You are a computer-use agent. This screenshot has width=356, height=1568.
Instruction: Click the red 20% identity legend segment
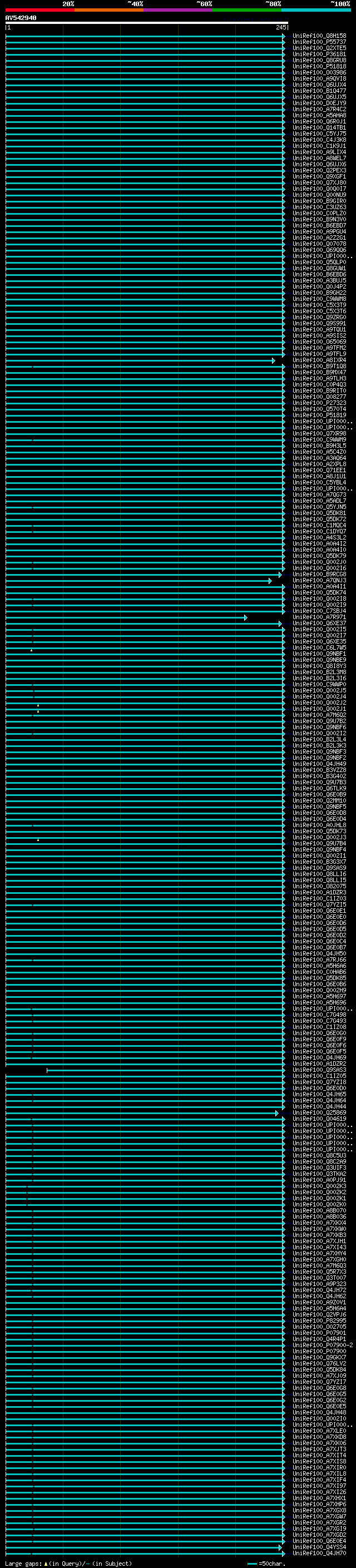pos(40,10)
